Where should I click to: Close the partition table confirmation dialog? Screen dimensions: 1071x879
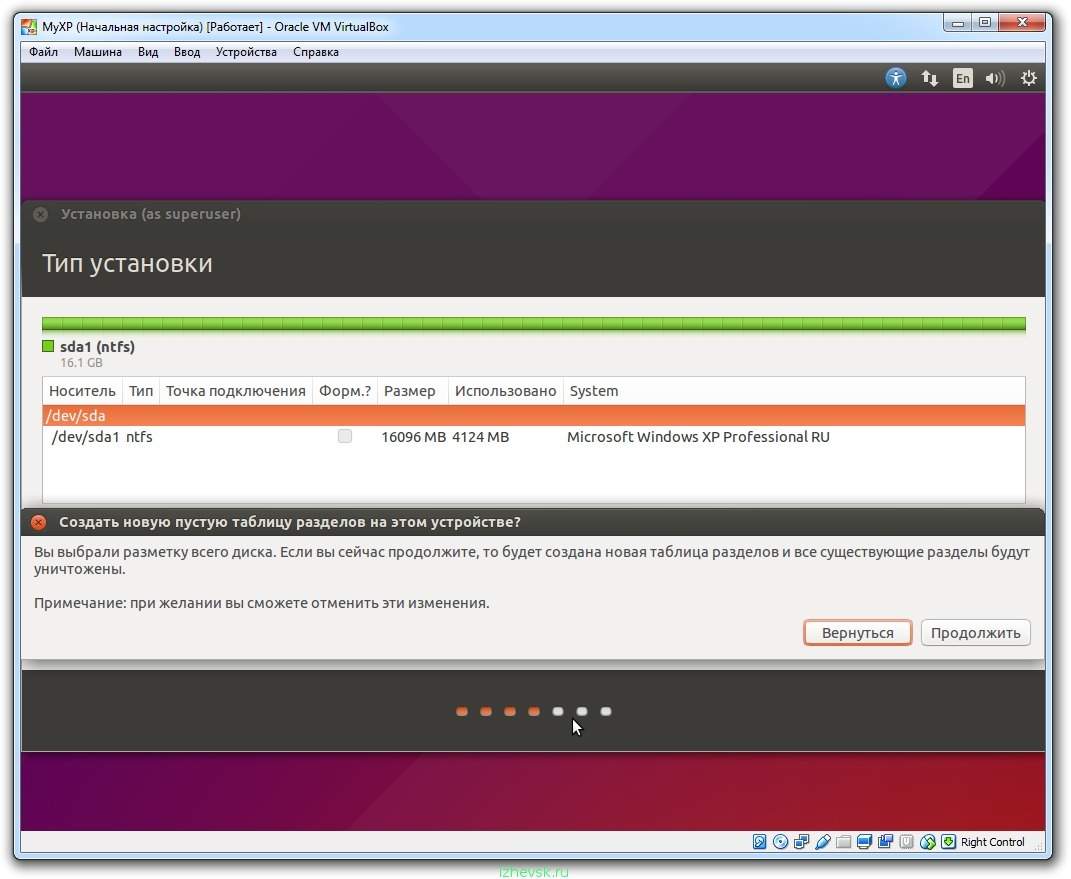click(x=39, y=522)
